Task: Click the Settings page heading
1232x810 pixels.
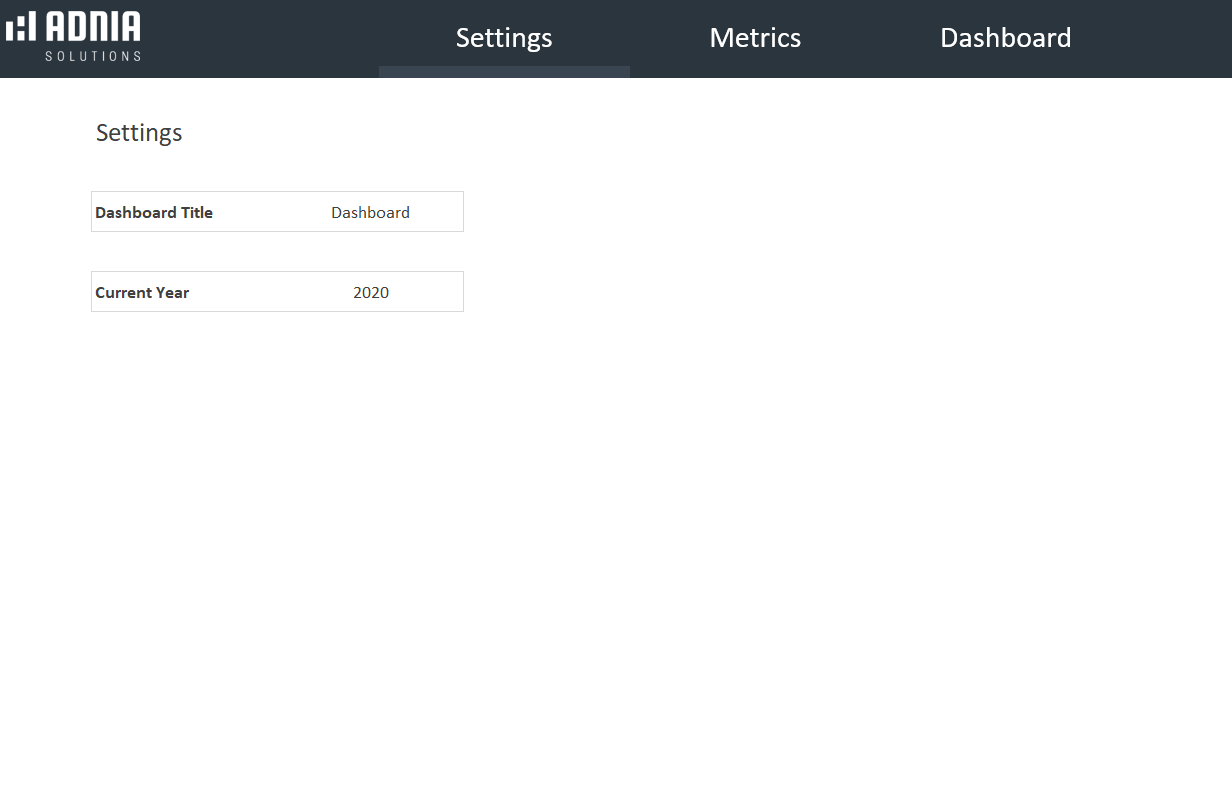Action: (139, 133)
